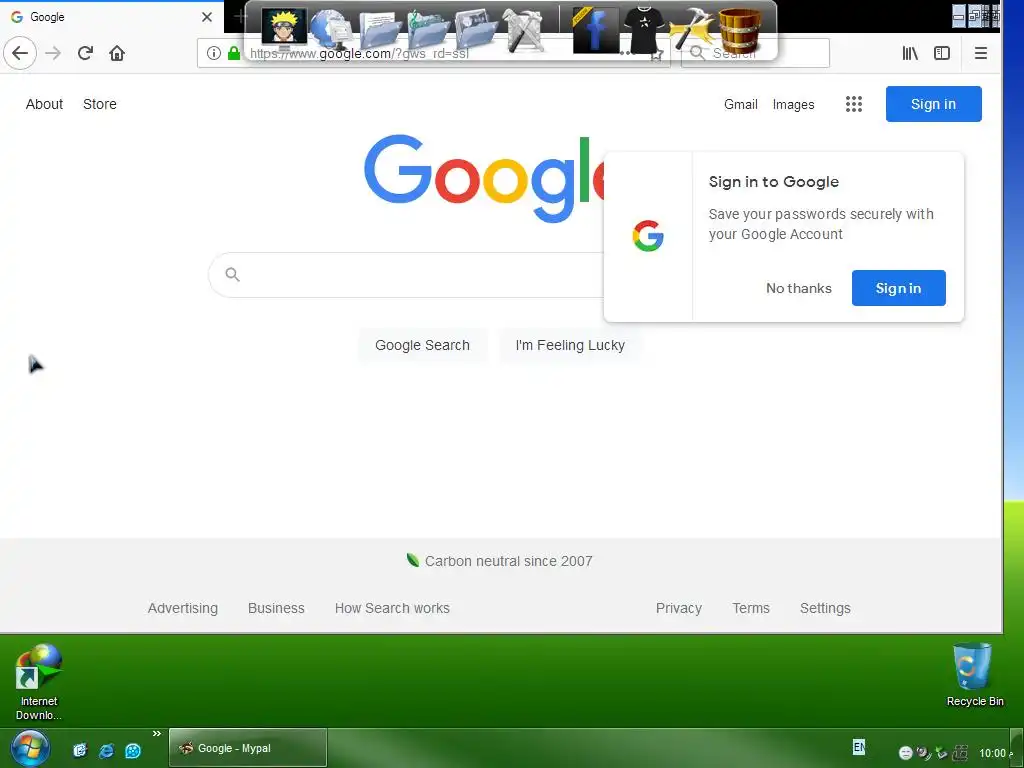Open Google Images link
Viewport: 1024px width, 768px height.
tap(793, 104)
